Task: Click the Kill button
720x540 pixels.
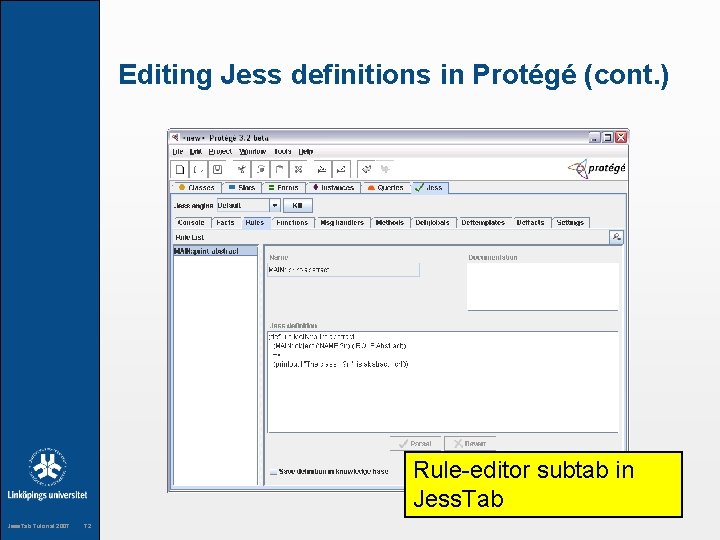Action: point(298,205)
